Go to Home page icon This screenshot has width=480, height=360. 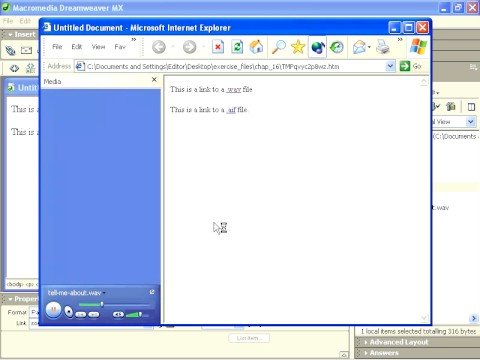point(256,47)
